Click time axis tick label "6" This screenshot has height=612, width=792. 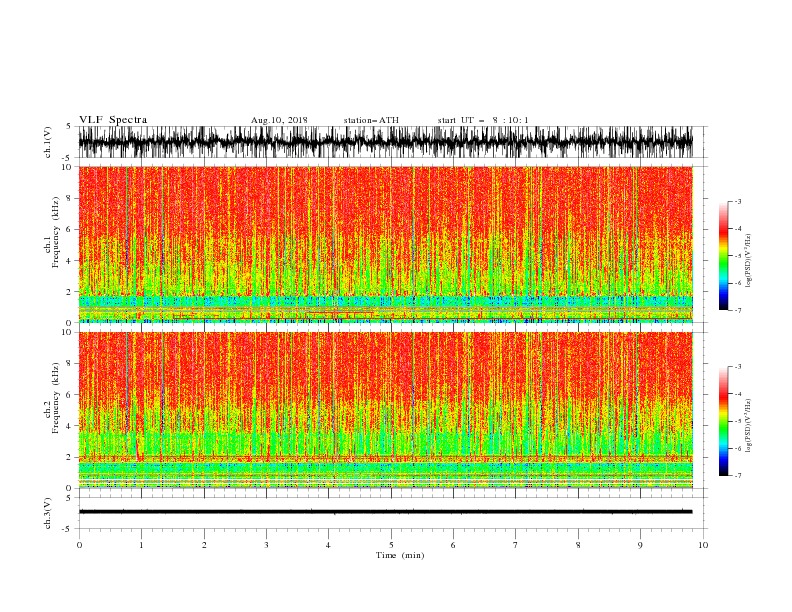pos(453,545)
